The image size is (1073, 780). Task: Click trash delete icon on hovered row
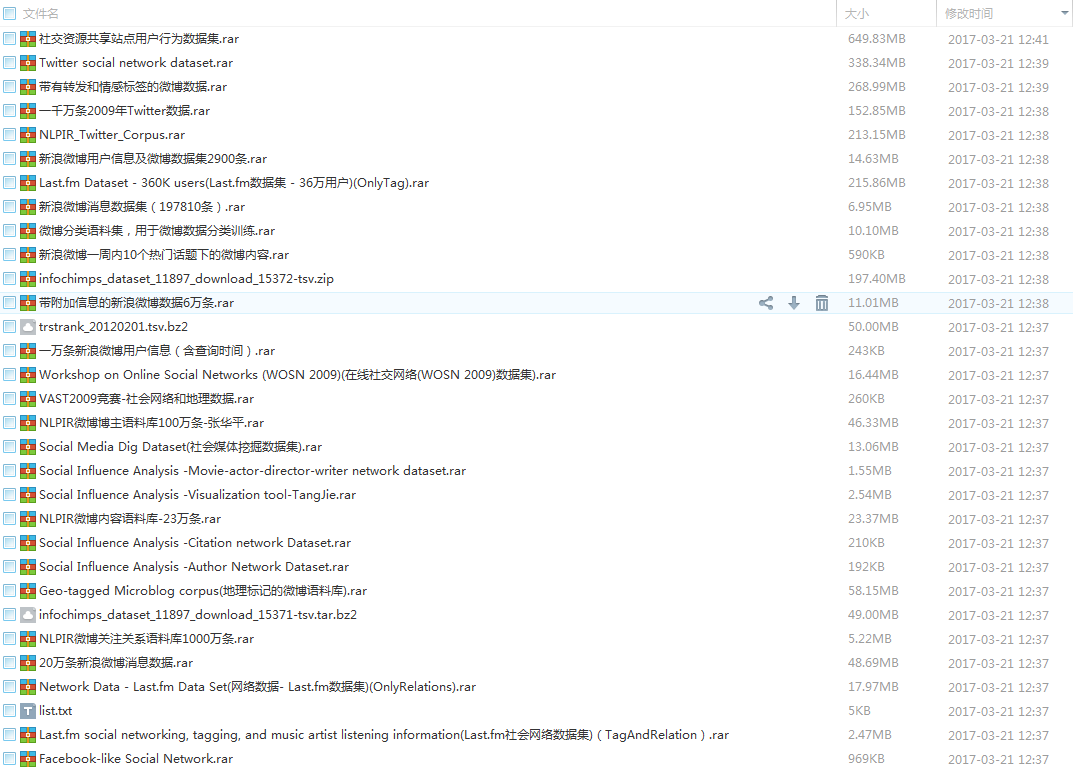(822, 303)
